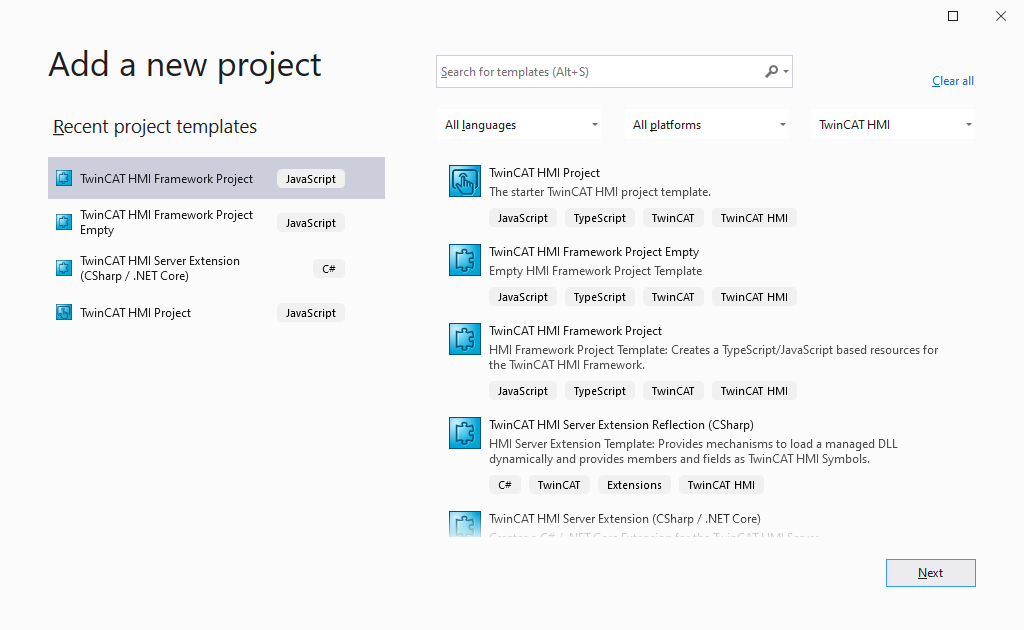The image size is (1024, 630).
Task: Select TwinCAT HMI Server Extension Reflection (CSharp)
Action: (621, 425)
